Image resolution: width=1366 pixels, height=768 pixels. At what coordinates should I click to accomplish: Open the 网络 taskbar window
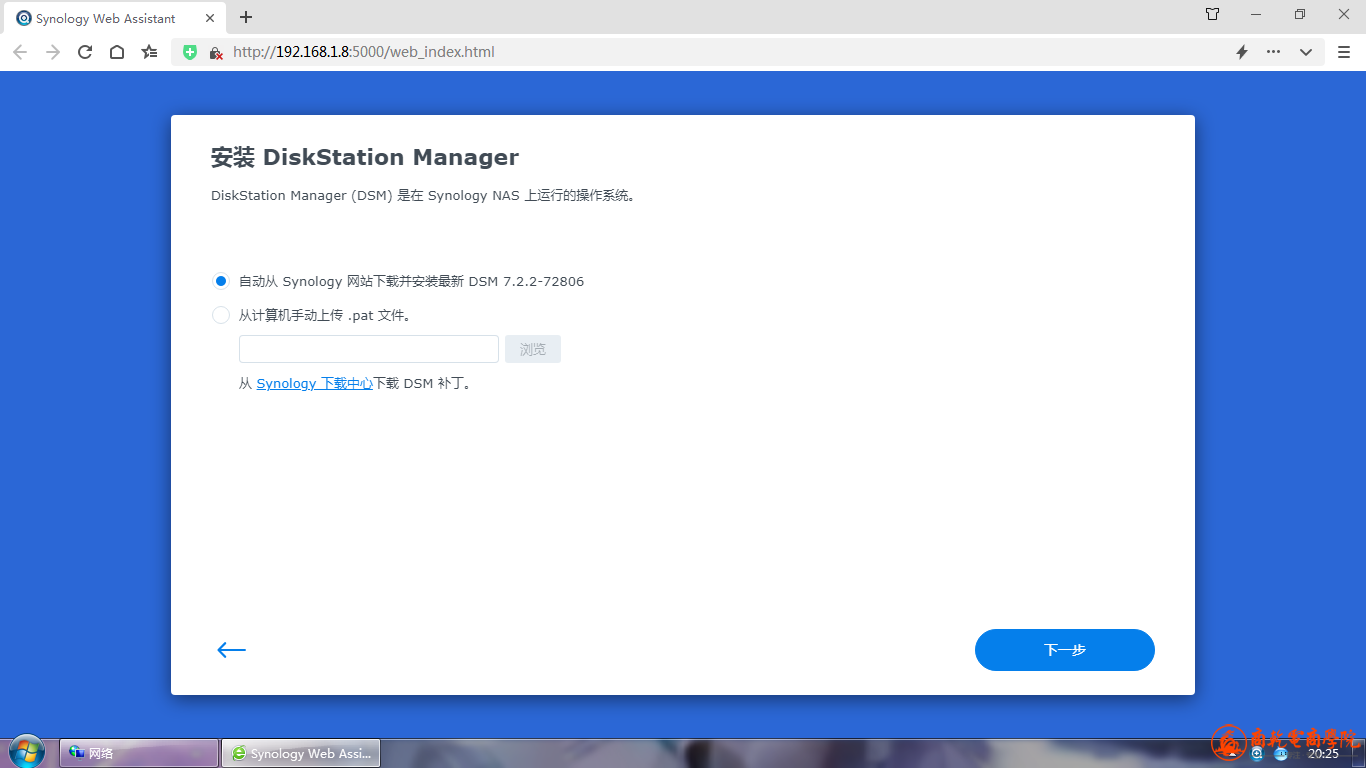(x=139, y=753)
